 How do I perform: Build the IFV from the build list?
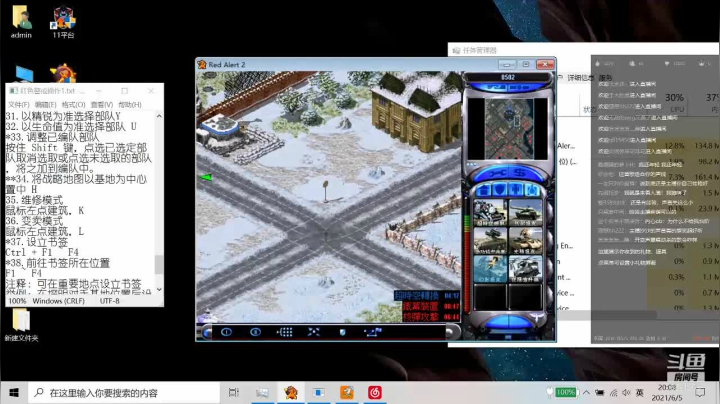[490, 241]
